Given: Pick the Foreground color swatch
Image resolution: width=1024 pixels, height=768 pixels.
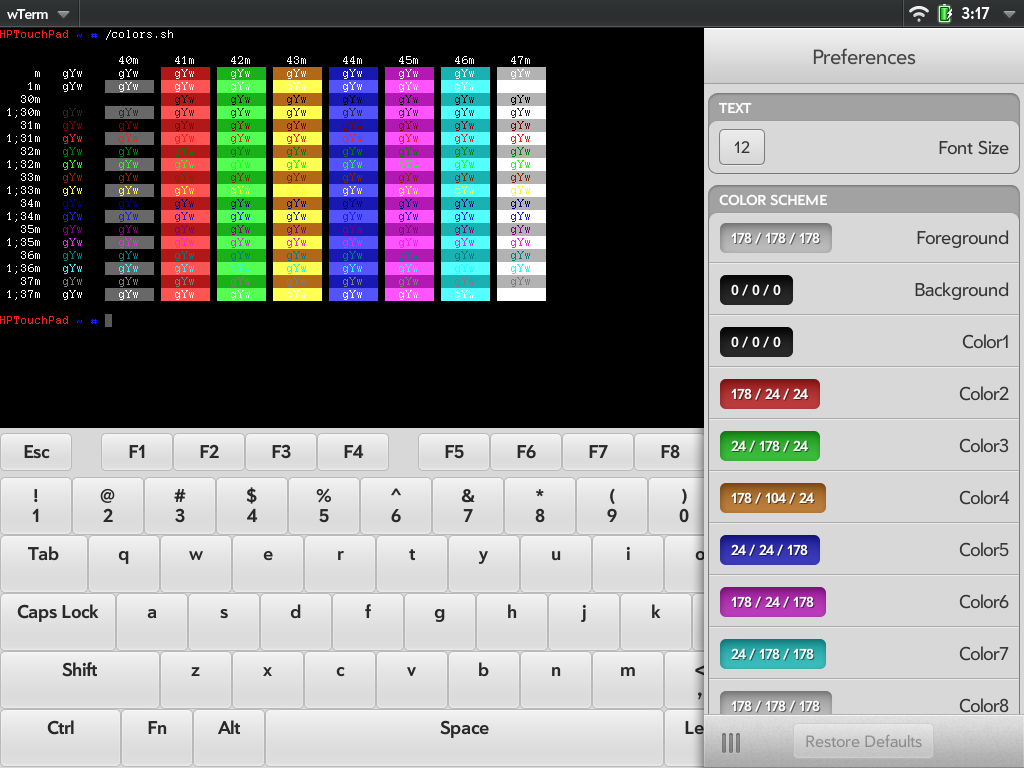Looking at the screenshot, I should 775,238.
